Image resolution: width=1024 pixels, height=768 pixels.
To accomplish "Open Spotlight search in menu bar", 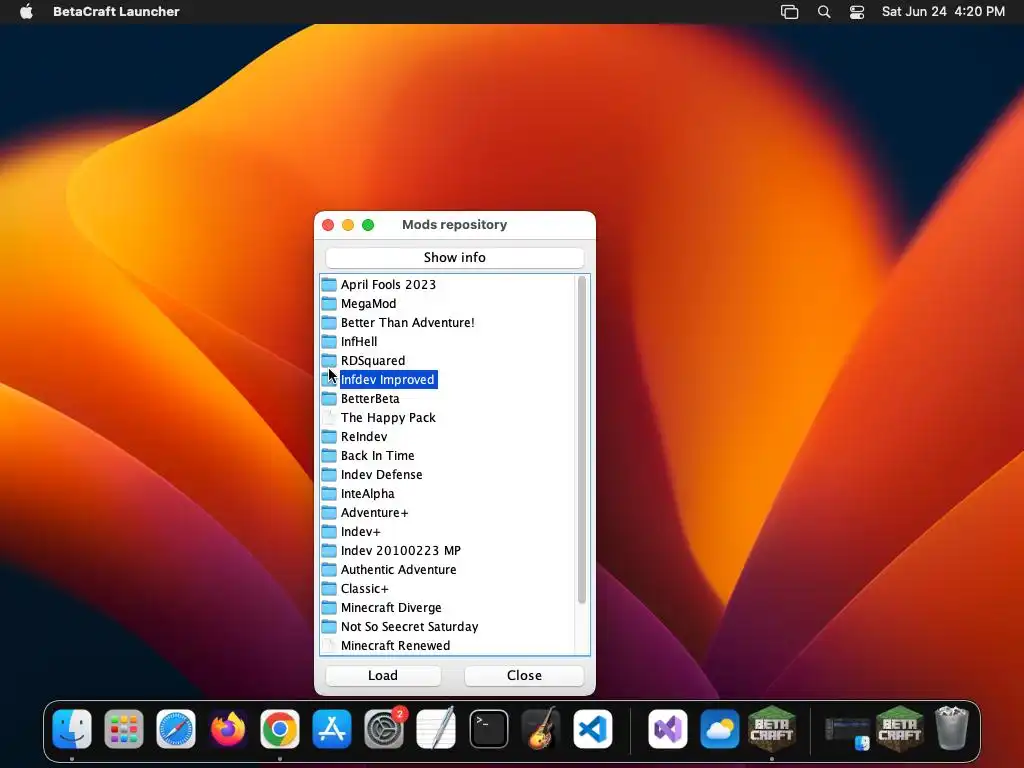I will click(x=824, y=12).
